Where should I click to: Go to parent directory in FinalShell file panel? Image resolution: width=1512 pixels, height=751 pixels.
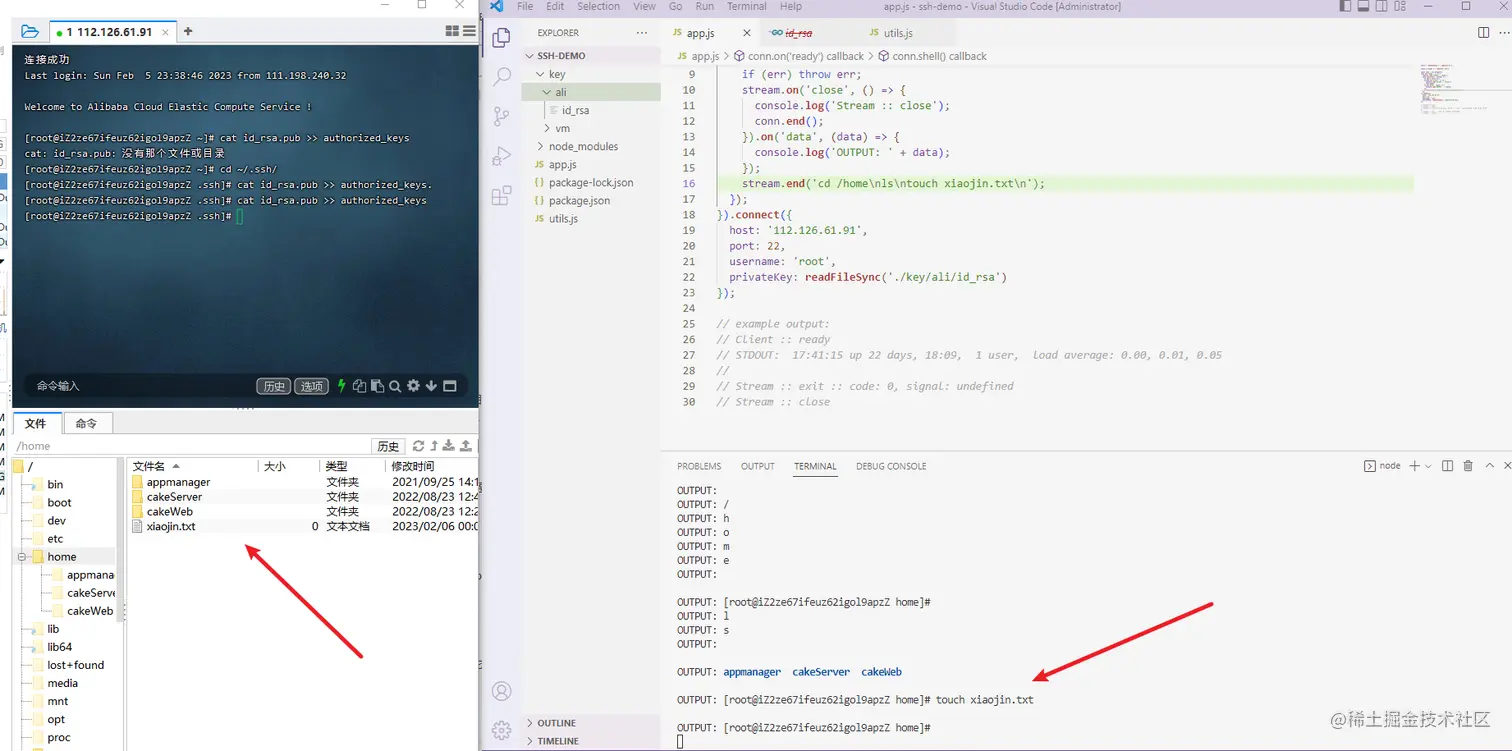[434, 446]
